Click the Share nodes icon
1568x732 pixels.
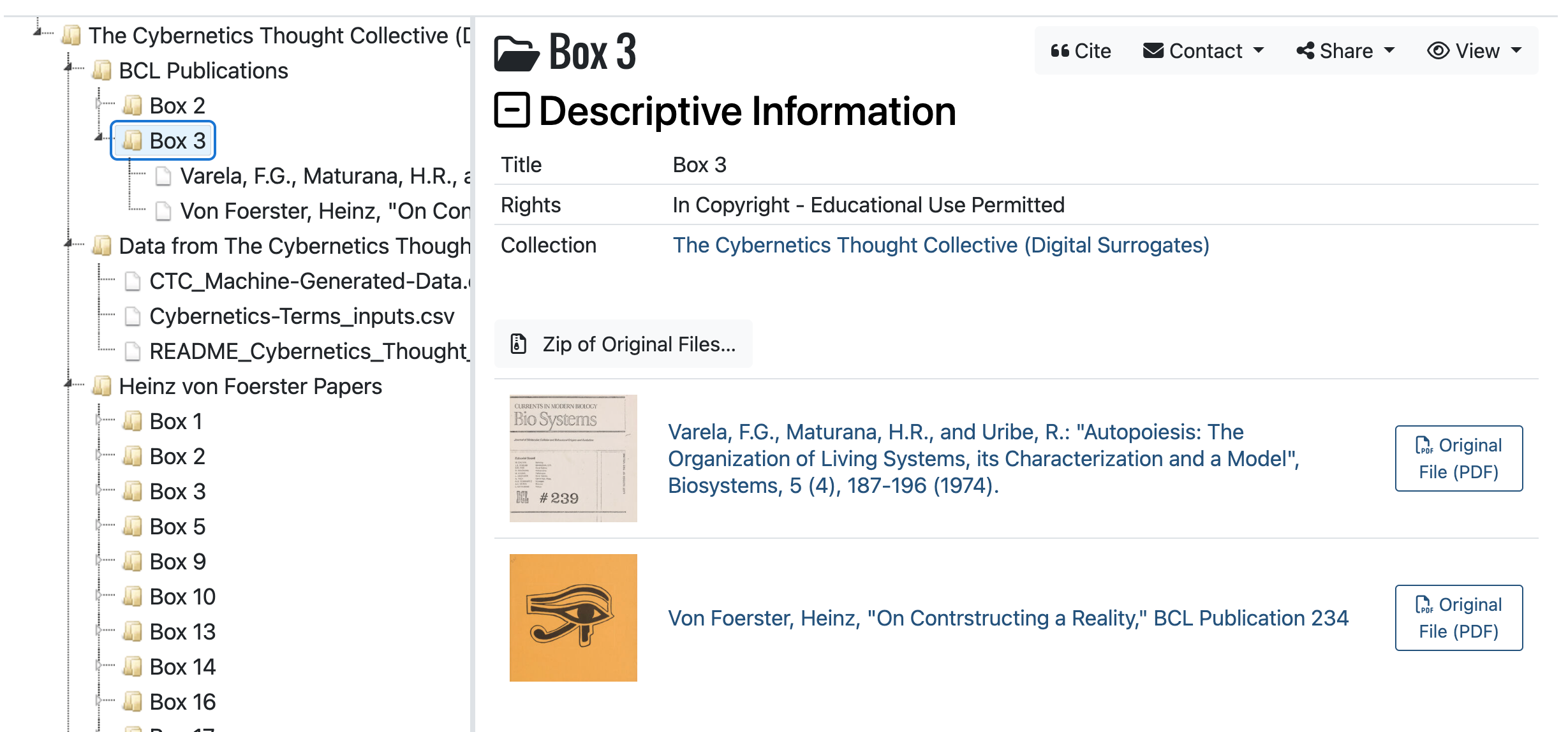[1305, 51]
